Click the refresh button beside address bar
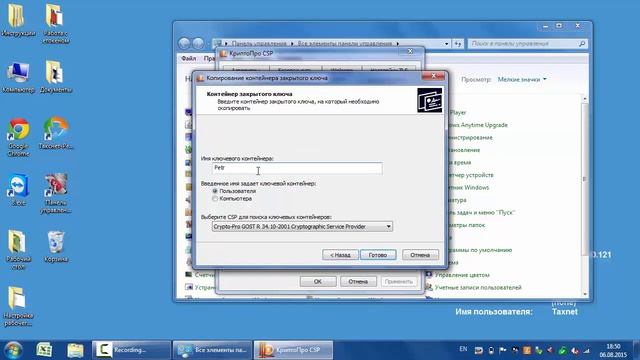This screenshot has width=640, height=360. tap(458, 44)
